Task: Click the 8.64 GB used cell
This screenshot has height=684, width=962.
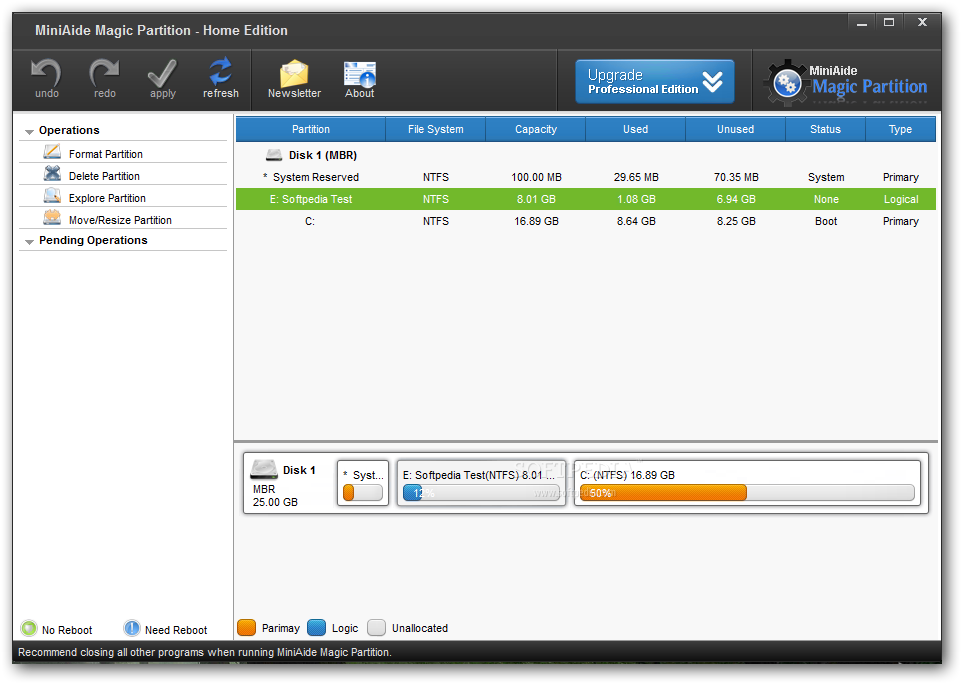Action: coord(636,221)
